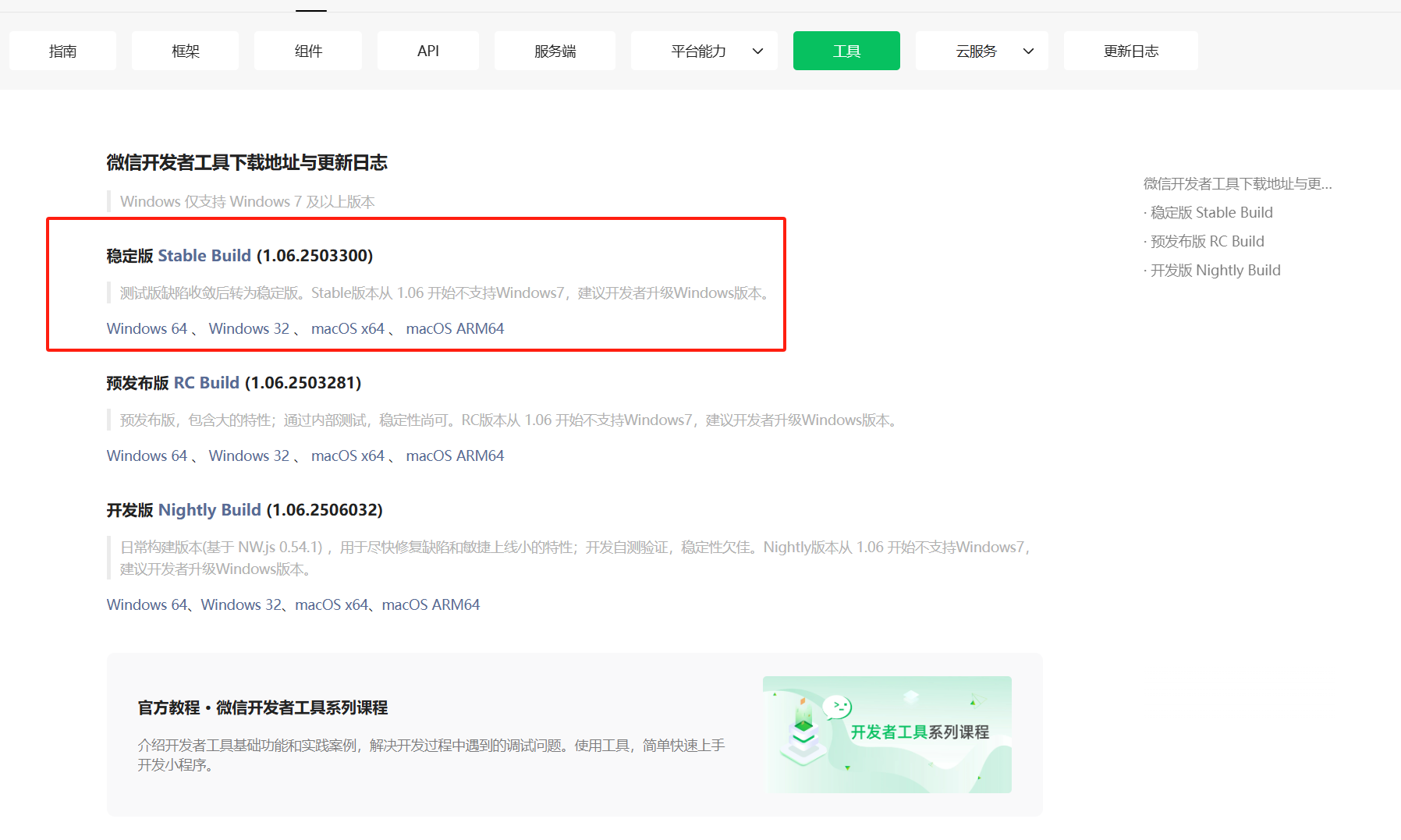
Task: Open the 更新日志 tab
Action: coord(1131,51)
